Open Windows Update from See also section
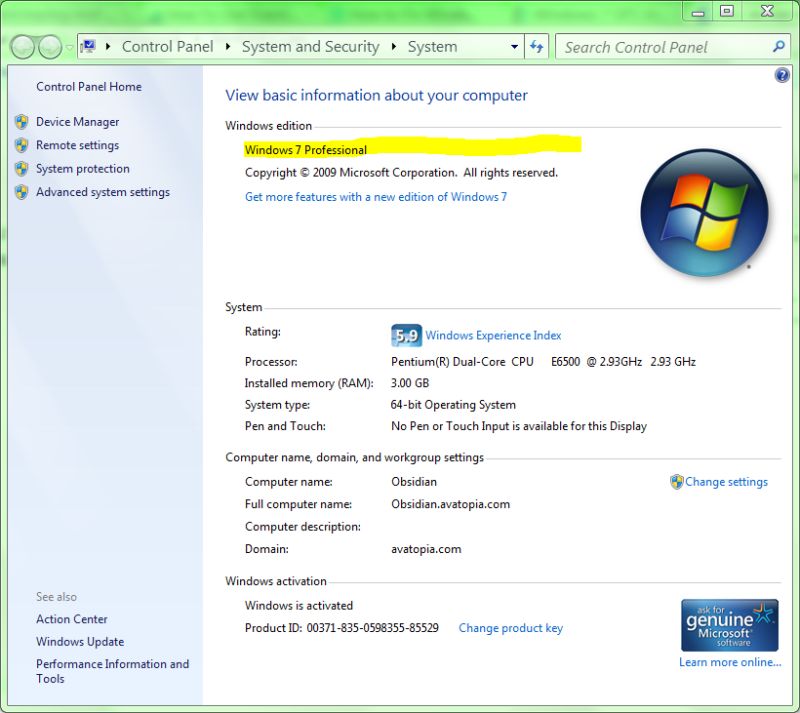800x713 pixels. (x=80, y=641)
